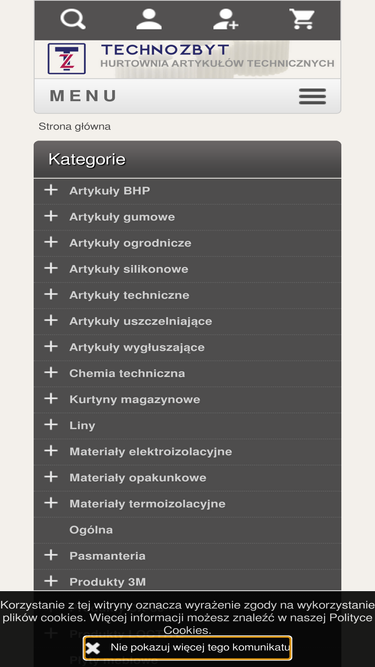Click the X icon in cookie notice
The width and height of the screenshot is (375, 667).
tap(93, 648)
